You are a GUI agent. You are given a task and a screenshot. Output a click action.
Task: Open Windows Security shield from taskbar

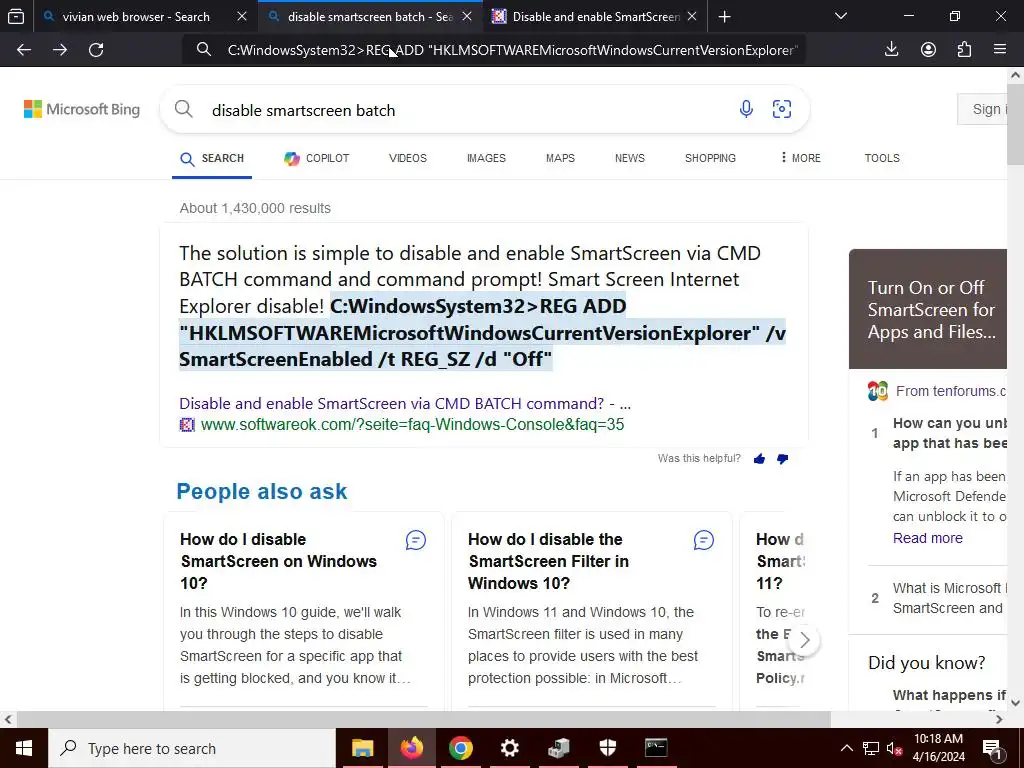(607, 748)
